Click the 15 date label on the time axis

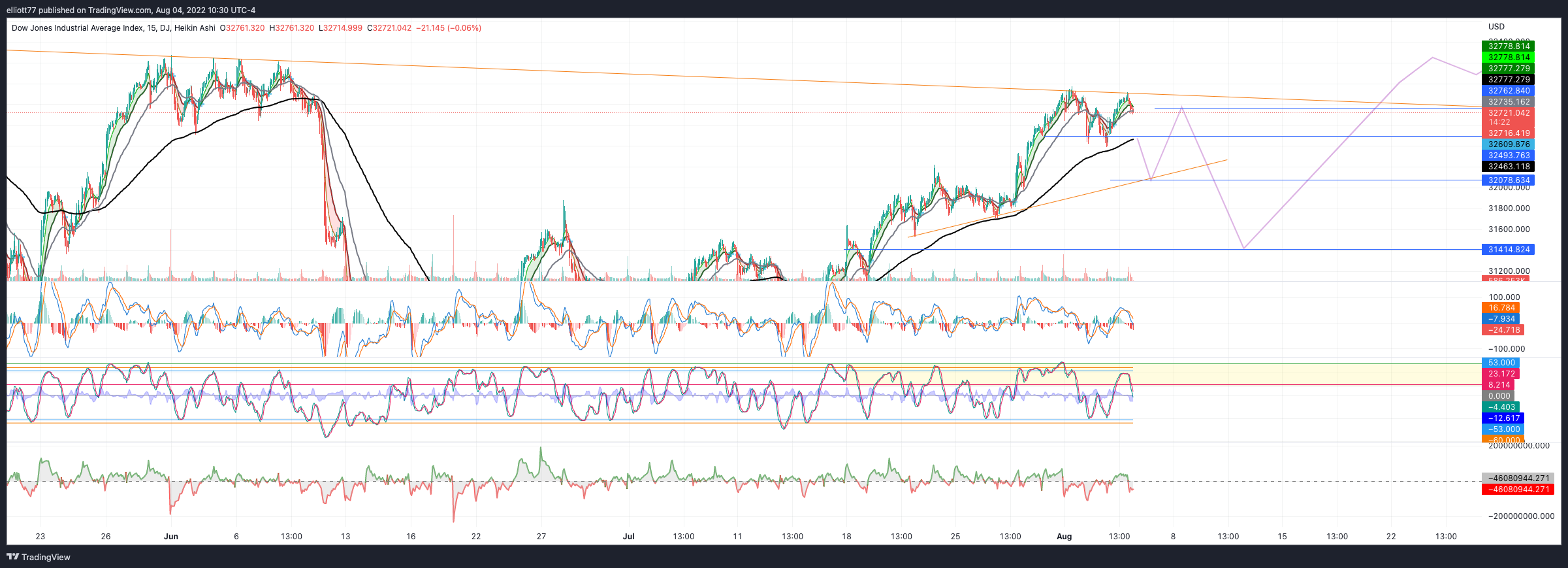(1282, 537)
